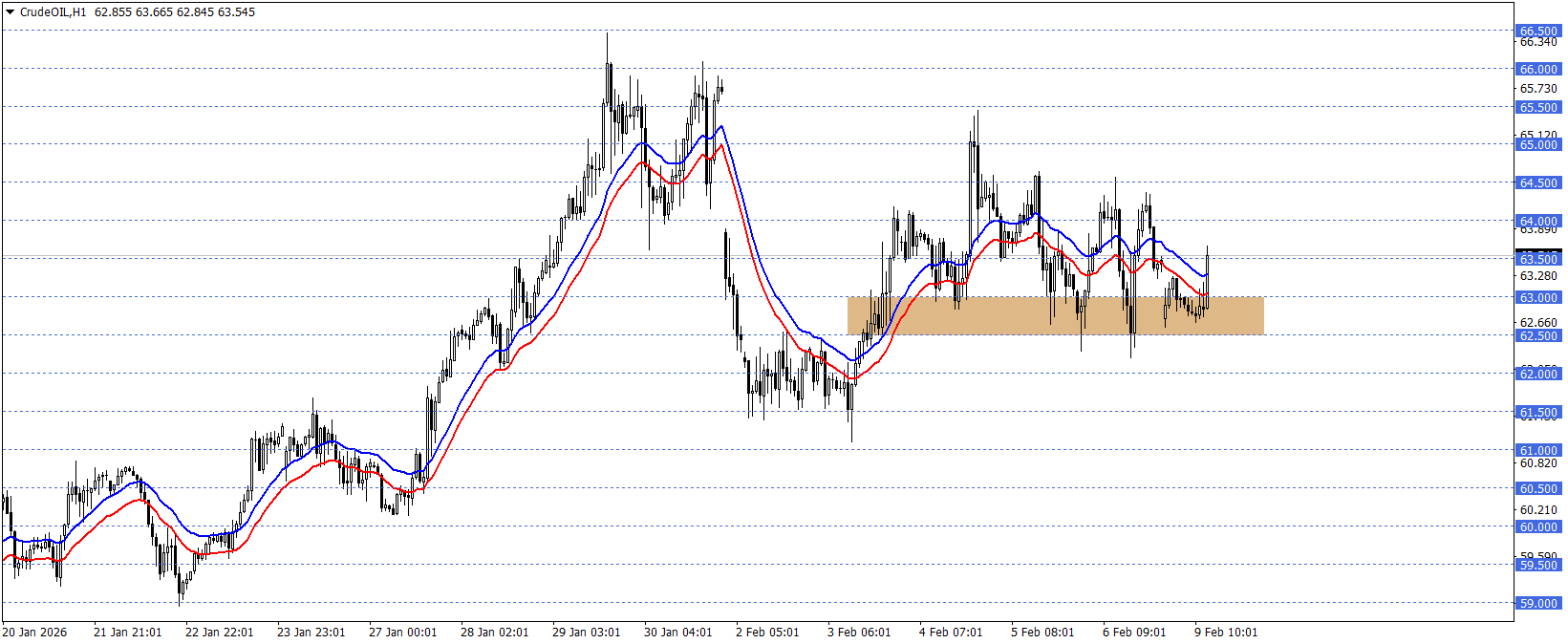Open the chart menu triangle beside CrudeOIL,H1

(10, 12)
